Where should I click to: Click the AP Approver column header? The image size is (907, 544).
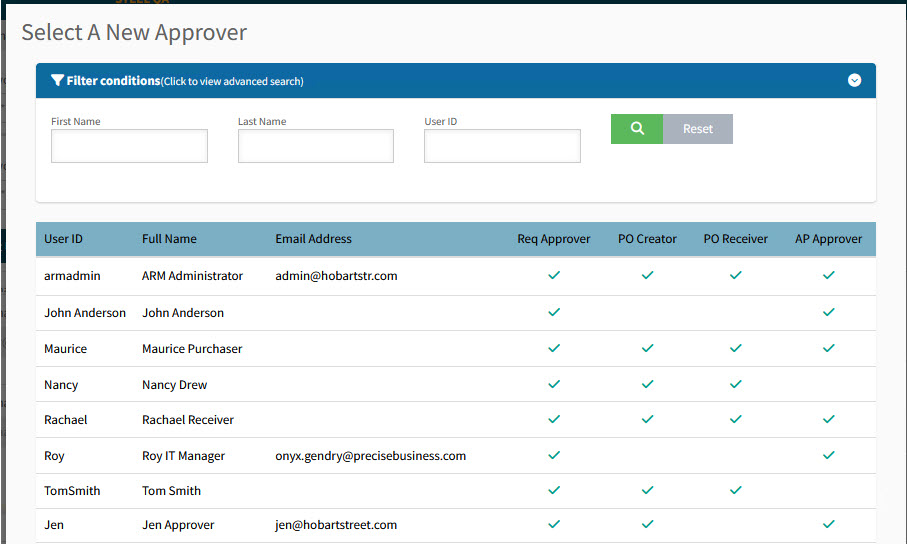coord(828,239)
